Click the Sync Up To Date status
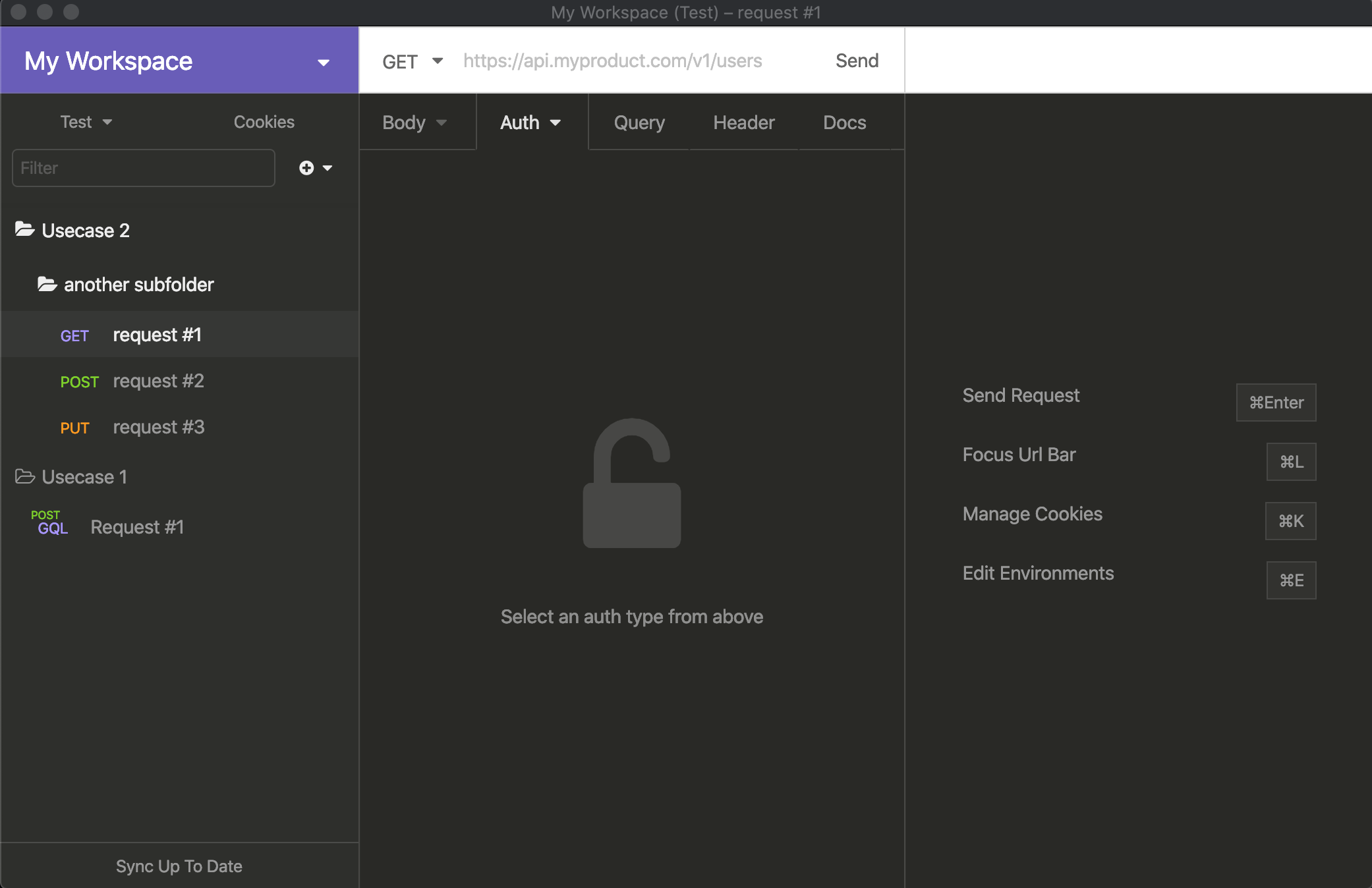The image size is (1372, 888). [x=179, y=866]
